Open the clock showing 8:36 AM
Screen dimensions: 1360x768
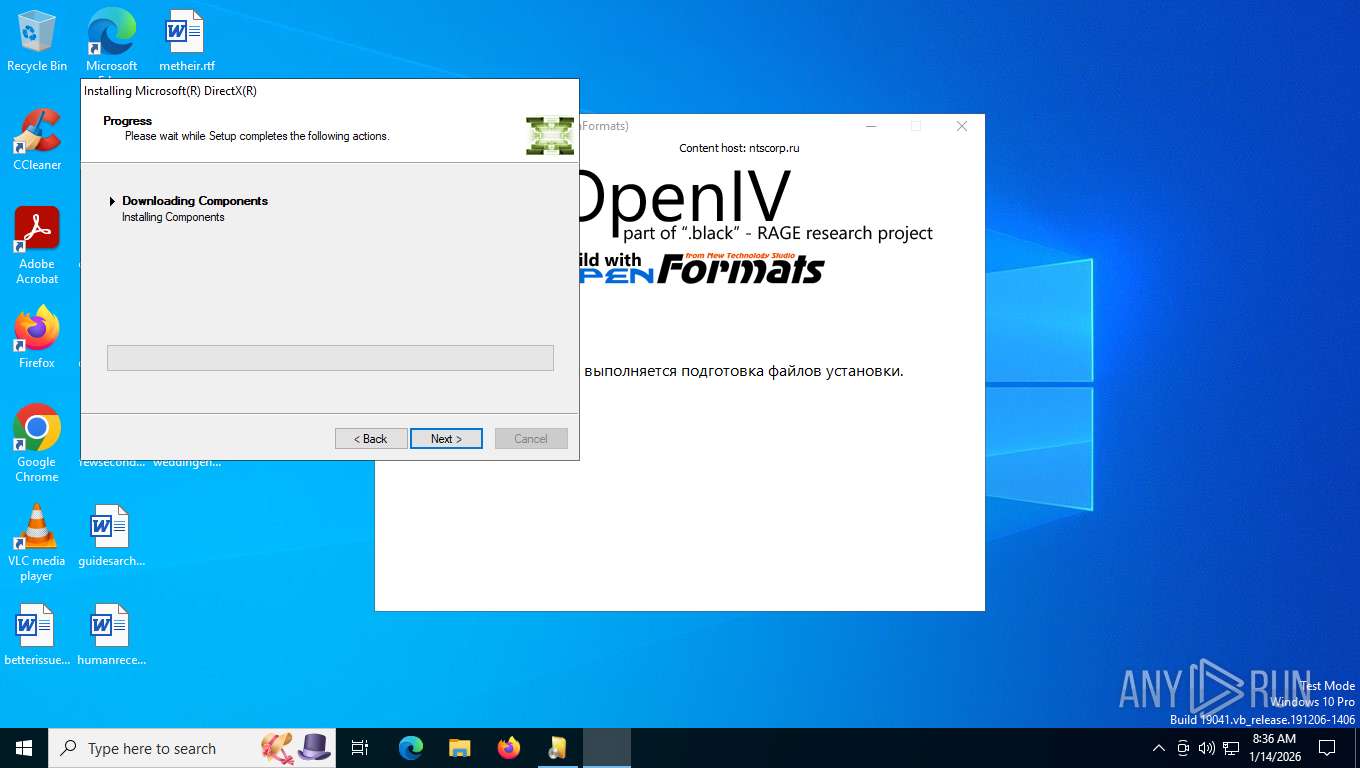click(1274, 748)
